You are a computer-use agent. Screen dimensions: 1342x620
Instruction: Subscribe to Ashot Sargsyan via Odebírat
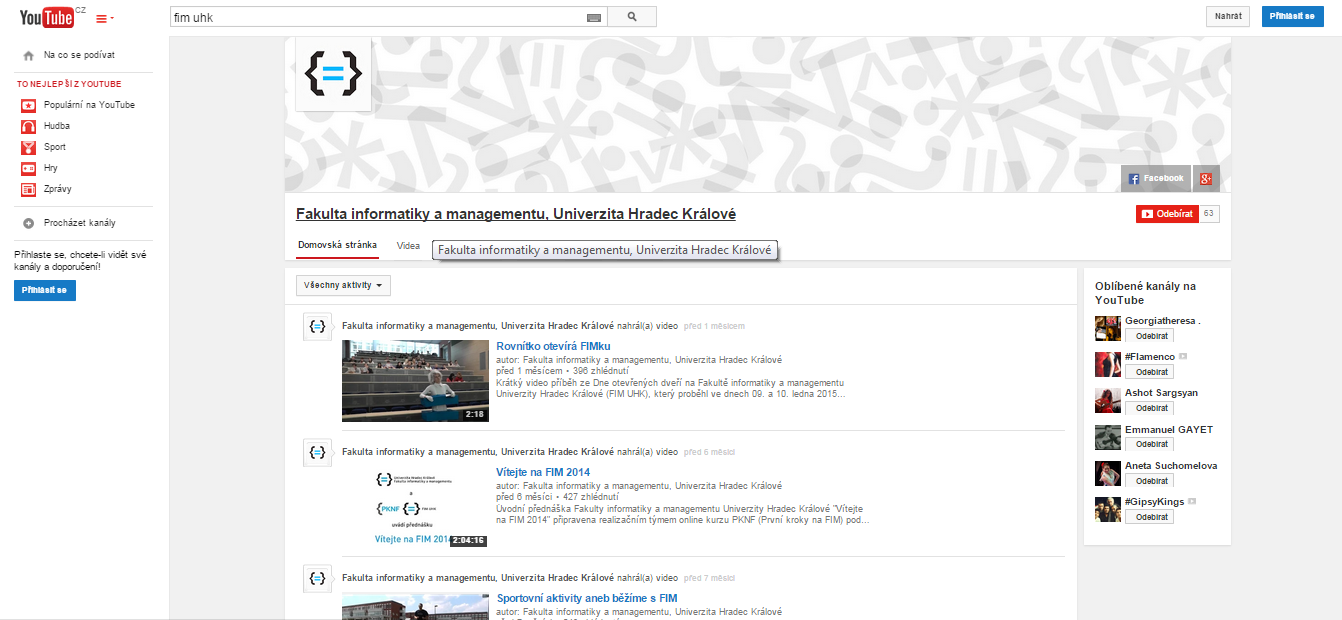pyautogui.click(x=1149, y=408)
